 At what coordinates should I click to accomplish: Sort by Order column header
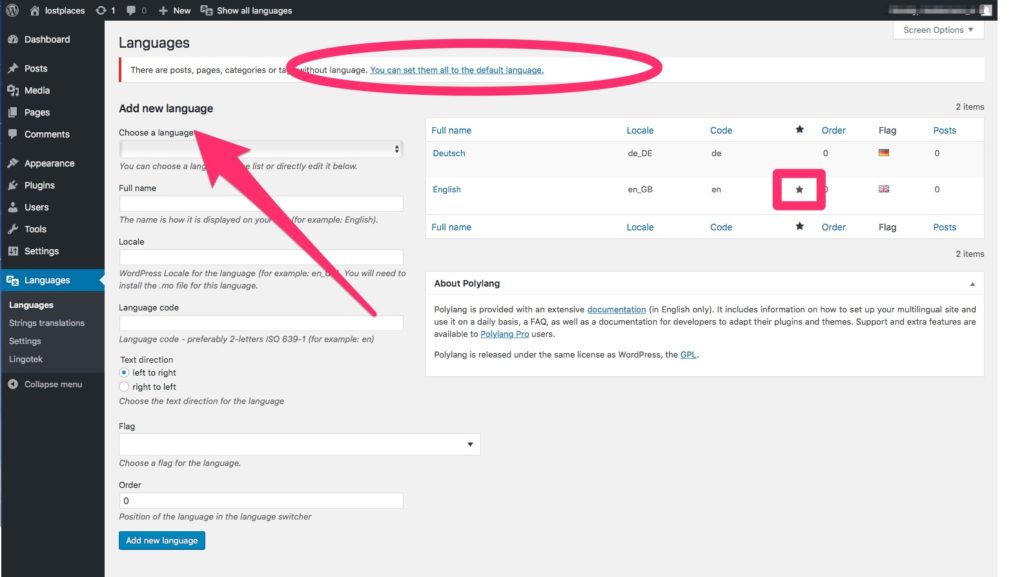coord(833,131)
